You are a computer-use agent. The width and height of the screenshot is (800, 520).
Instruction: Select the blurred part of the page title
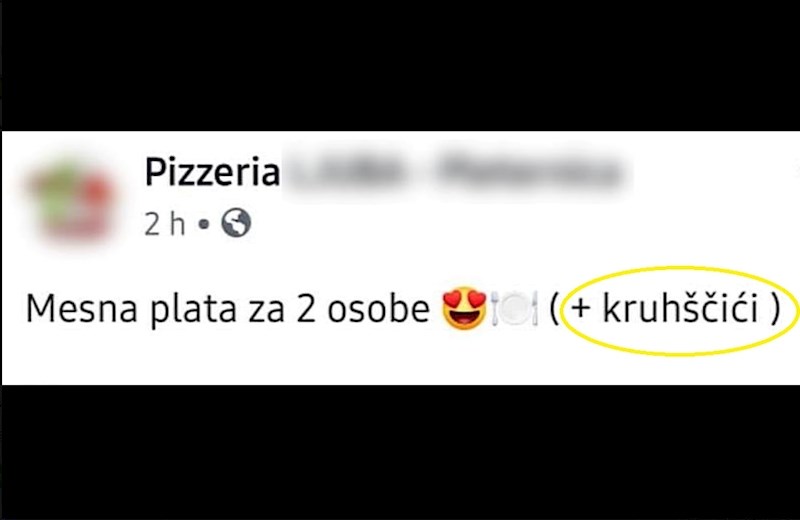[x=453, y=171]
